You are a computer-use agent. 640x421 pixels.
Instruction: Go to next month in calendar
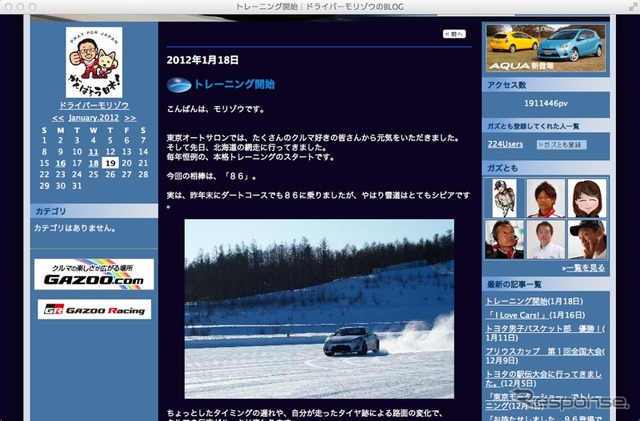[x=130, y=118]
